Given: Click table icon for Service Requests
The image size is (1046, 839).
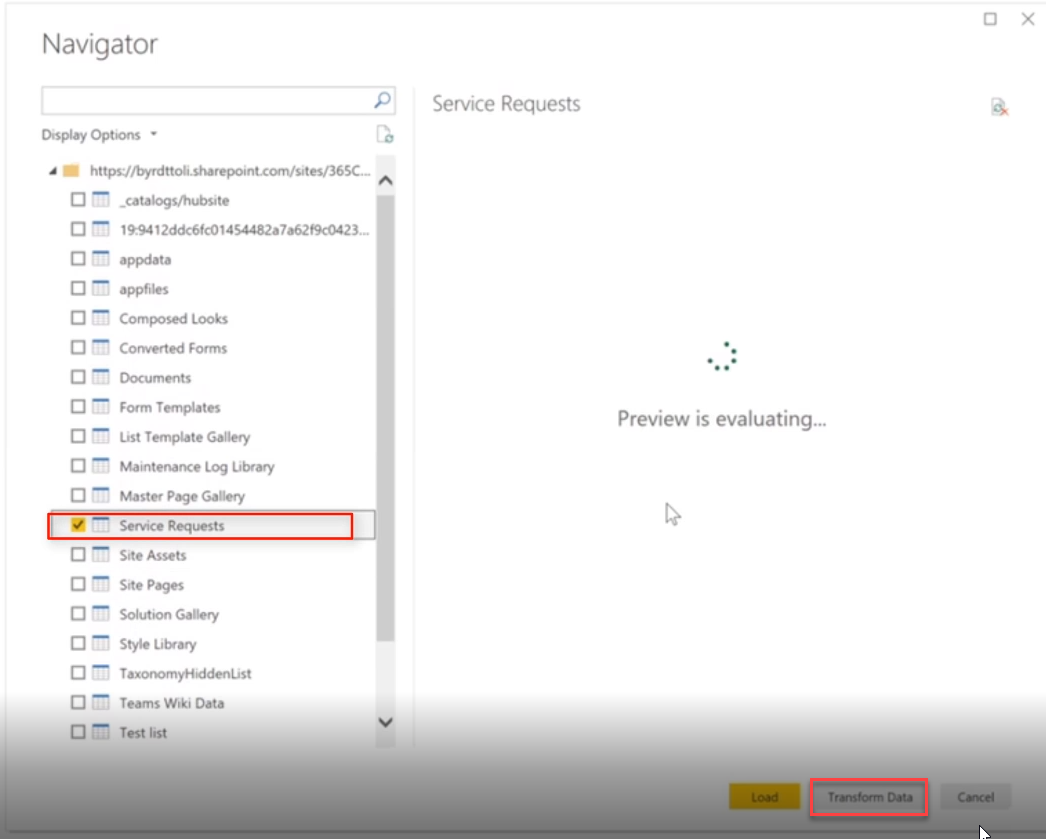Looking at the screenshot, I should (101, 525).
